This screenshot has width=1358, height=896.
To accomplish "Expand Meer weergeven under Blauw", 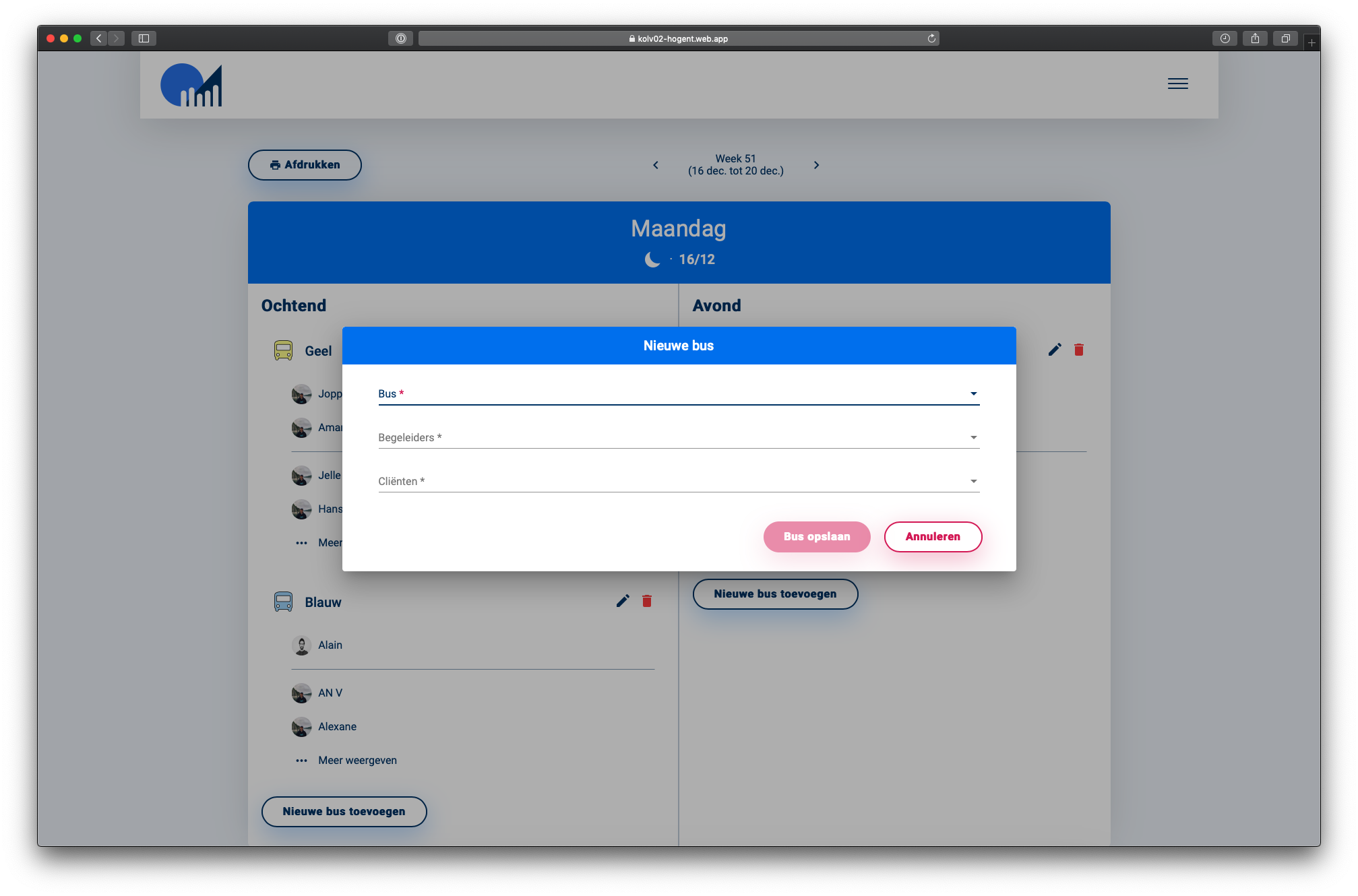I will [x=357, y=760].
